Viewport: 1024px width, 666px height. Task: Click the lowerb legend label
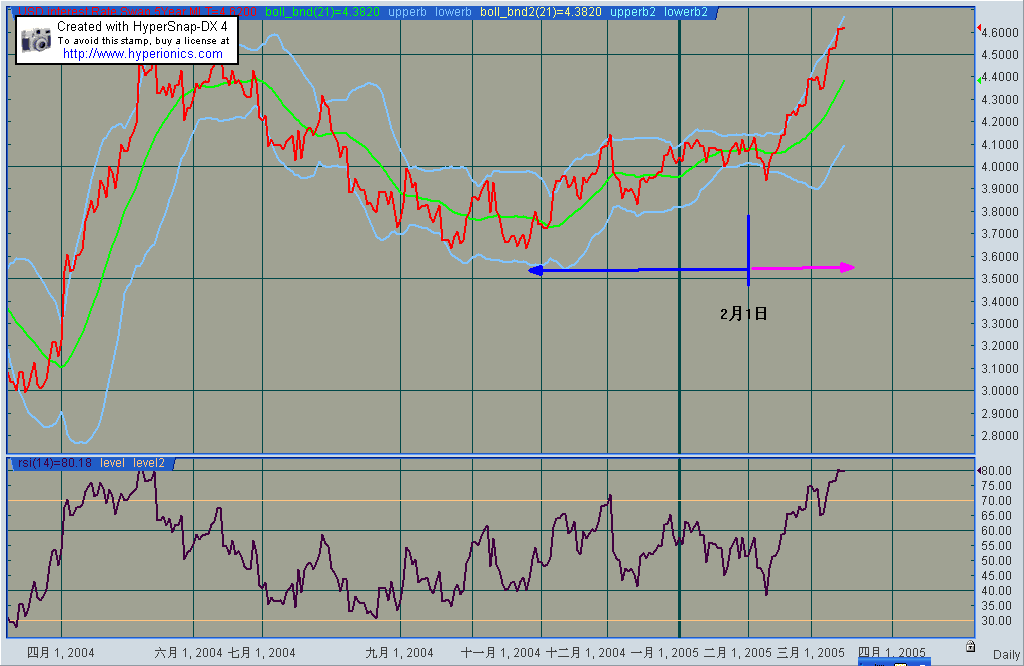click(453, 12)
